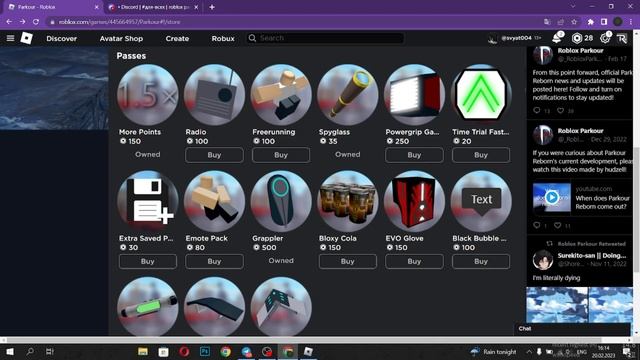
Task: Open Photoshop from the taskbar
Action: point(205,351)
